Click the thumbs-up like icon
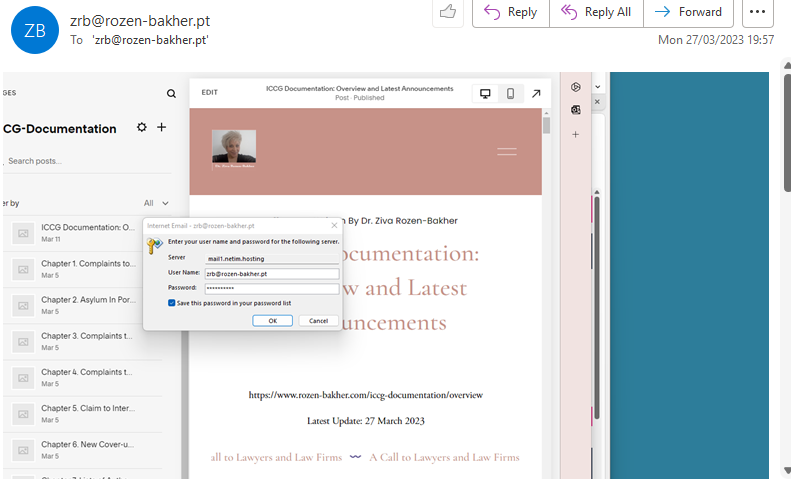This screenshot has height=481, width=791. coord(447,12)
